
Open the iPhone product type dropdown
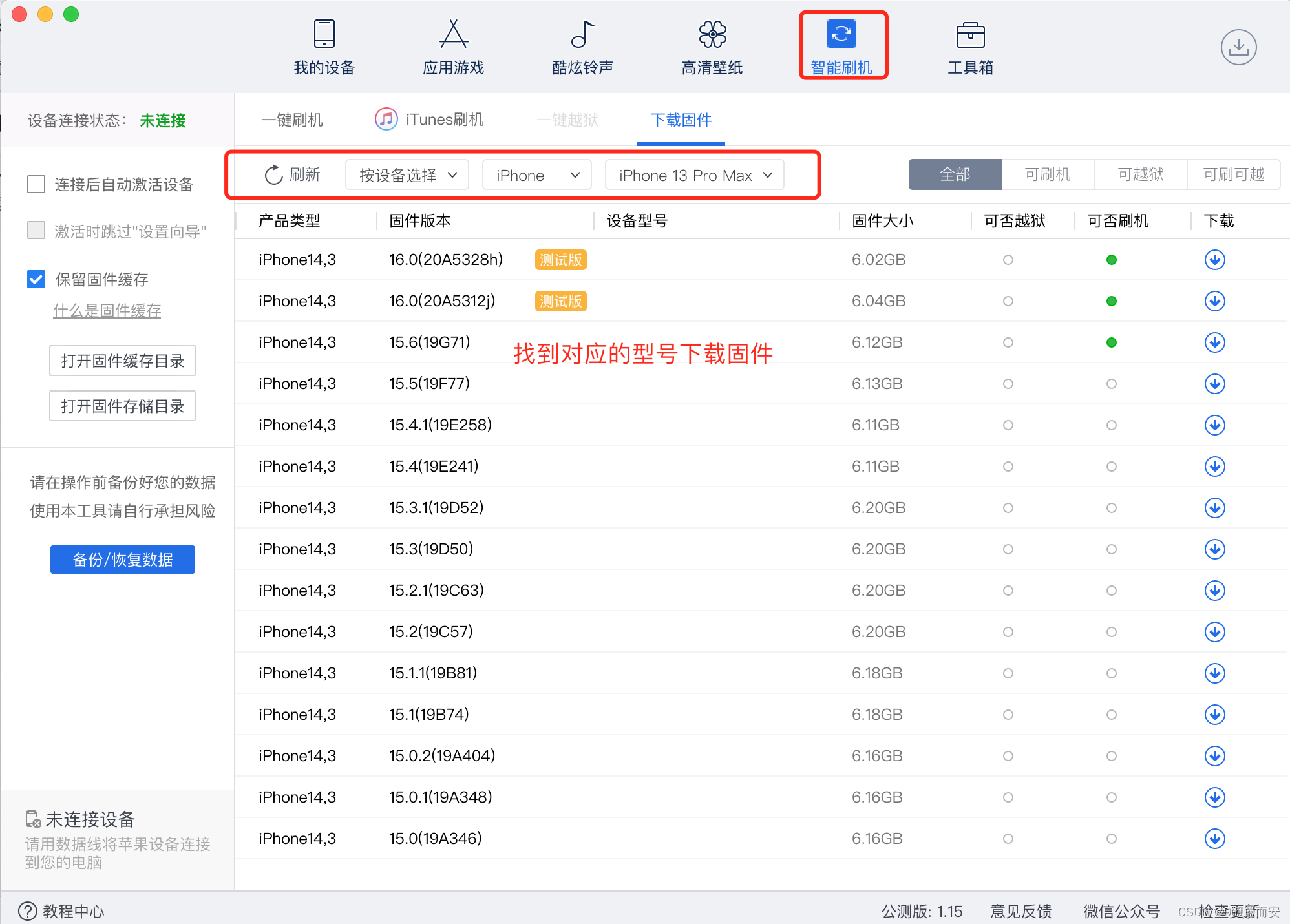(536, 175)
